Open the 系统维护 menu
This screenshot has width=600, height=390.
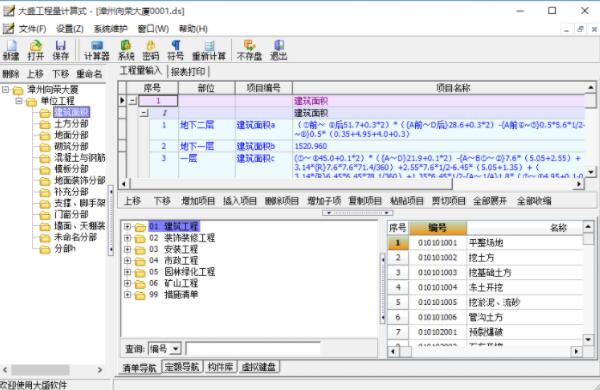coord(111,29)
